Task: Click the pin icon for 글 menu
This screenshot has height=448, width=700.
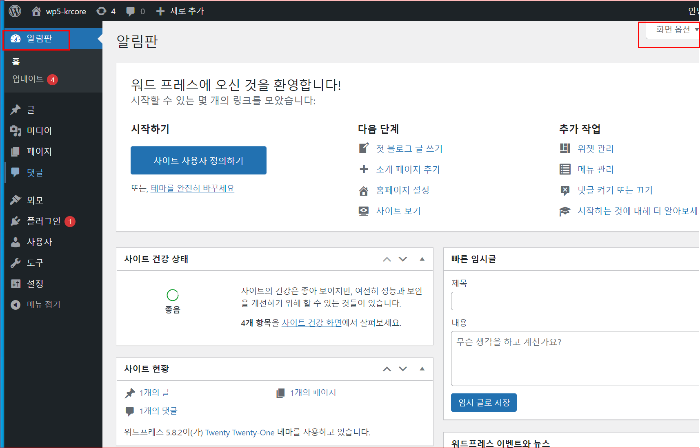Action: (16, 110)
